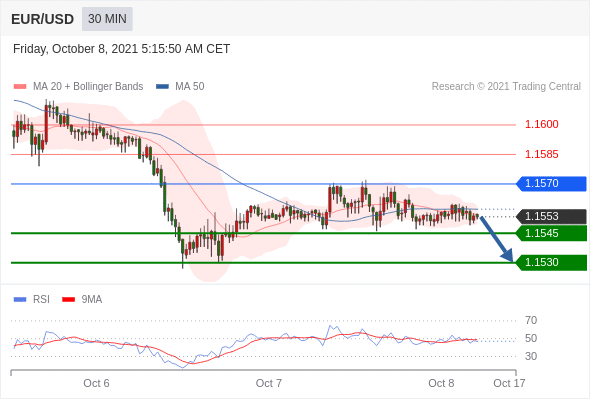Toggle the RSI legend swatch
Viewport: 590px width, 400px height.
pos(20,300)
